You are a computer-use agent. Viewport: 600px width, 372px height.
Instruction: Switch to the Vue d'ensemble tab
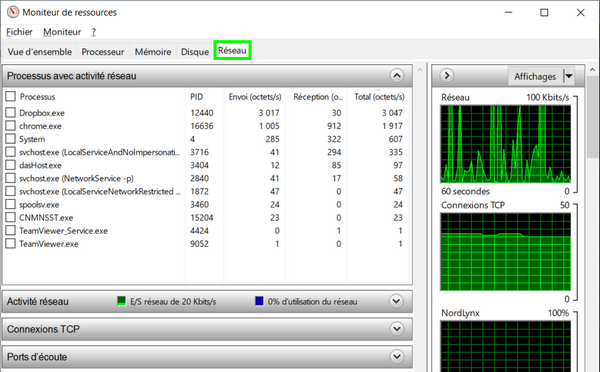click(x=39, y=52)
